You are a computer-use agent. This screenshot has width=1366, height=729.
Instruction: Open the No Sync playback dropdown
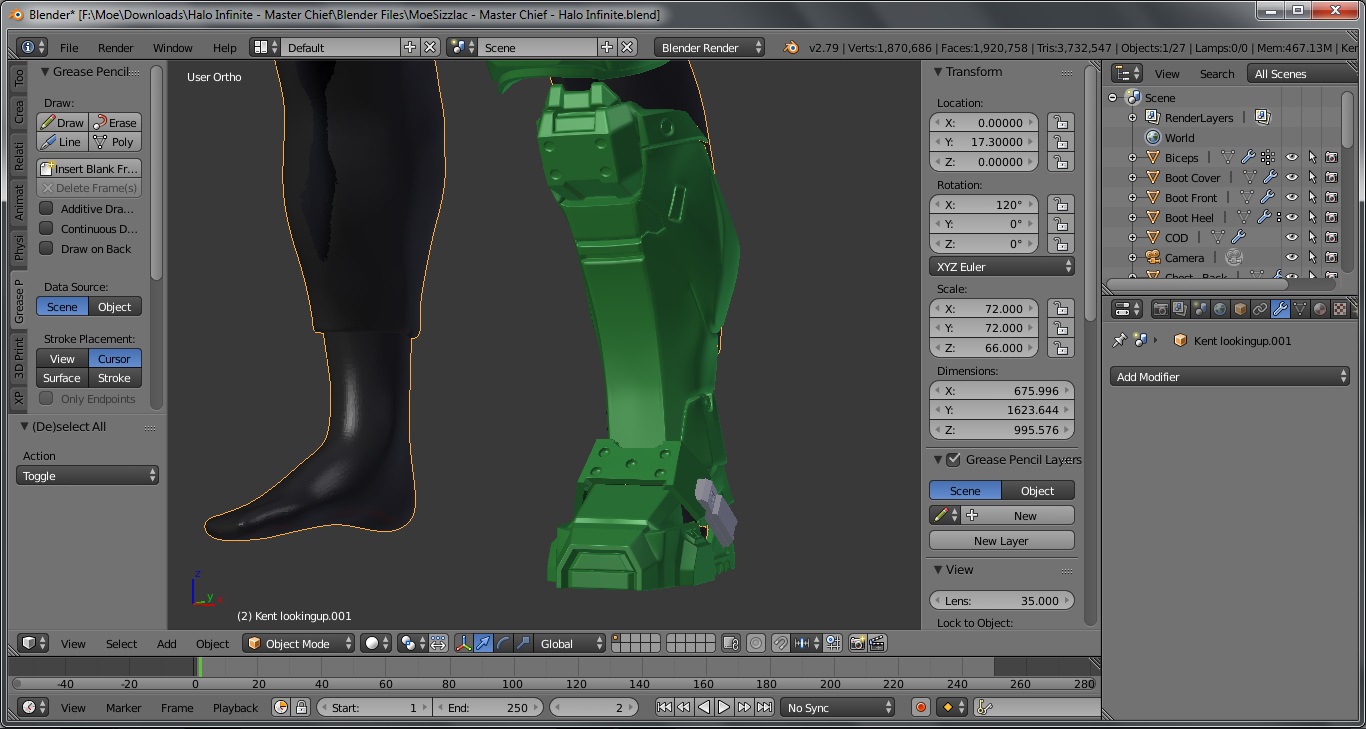pos(838,707)
